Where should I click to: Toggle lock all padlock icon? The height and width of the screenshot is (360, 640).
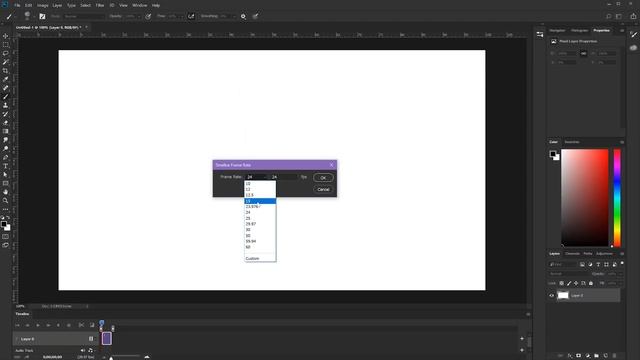pyautogui.click(x=591, y=283)
